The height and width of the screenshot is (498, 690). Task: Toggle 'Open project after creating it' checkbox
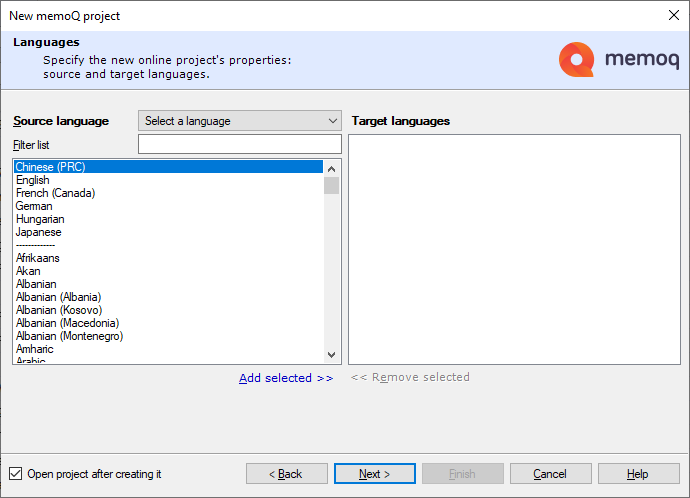(15, 474)
